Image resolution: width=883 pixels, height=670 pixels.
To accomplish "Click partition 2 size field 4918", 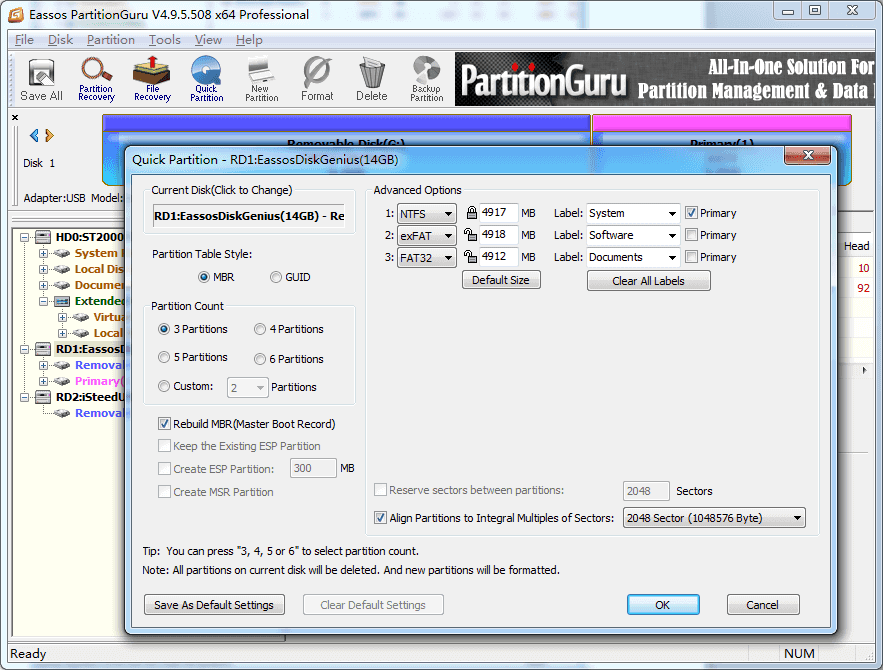I will [498, 235].
